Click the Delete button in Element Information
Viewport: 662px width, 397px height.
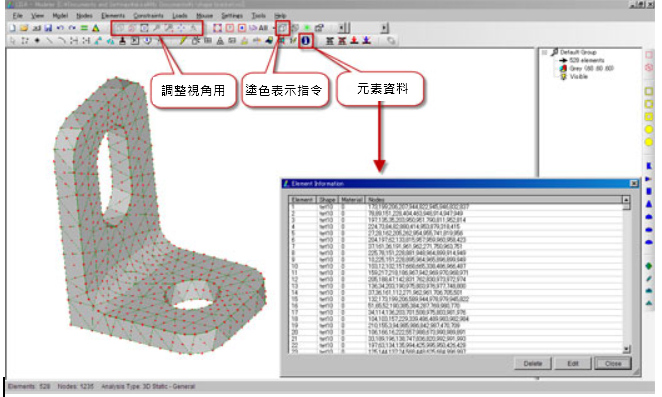[532, 363]
